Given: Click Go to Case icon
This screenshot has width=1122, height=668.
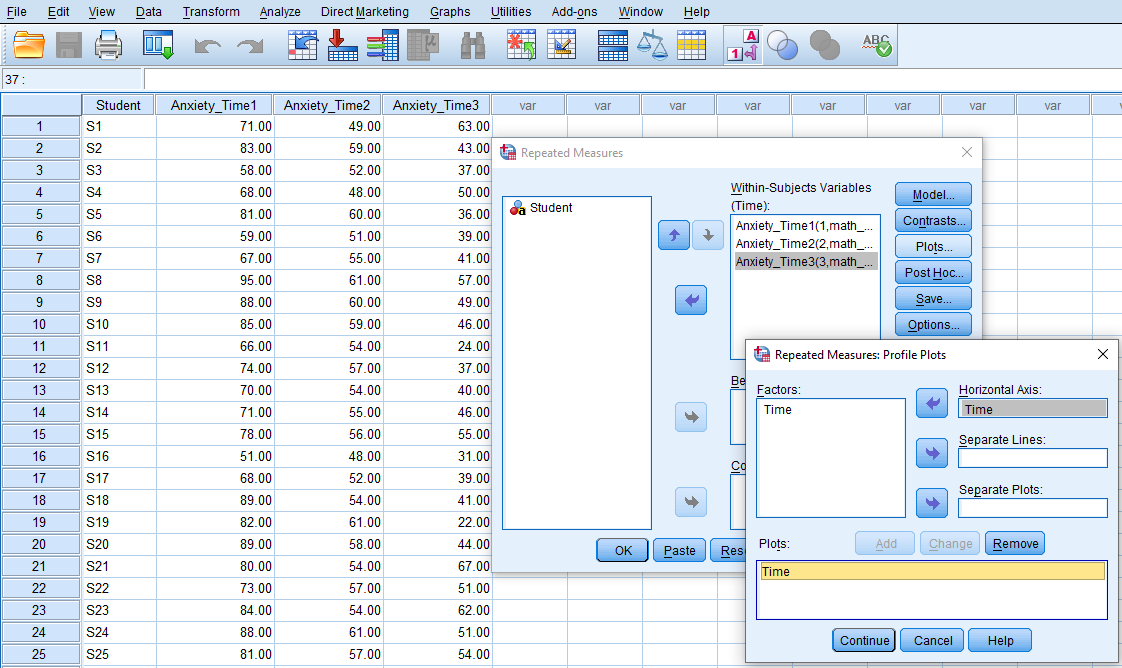Looking at the screenshot, I should tap(303, 45).
